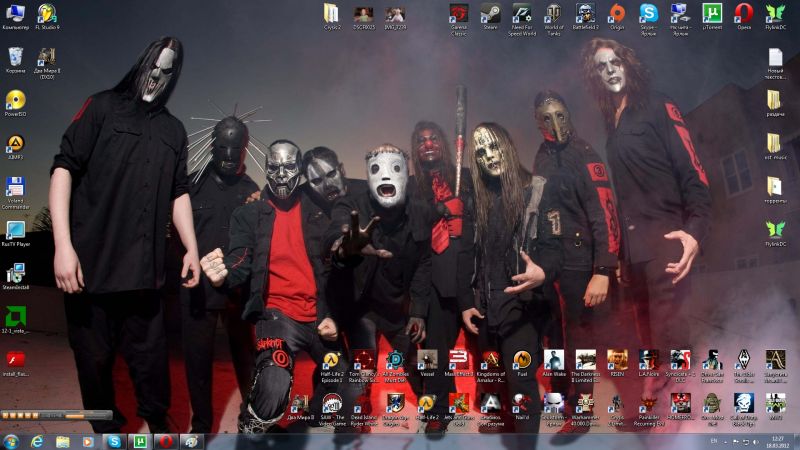Launch Два Мира II (DX10) shortcut
The image size is (800, 450).
tap(47, 63)
